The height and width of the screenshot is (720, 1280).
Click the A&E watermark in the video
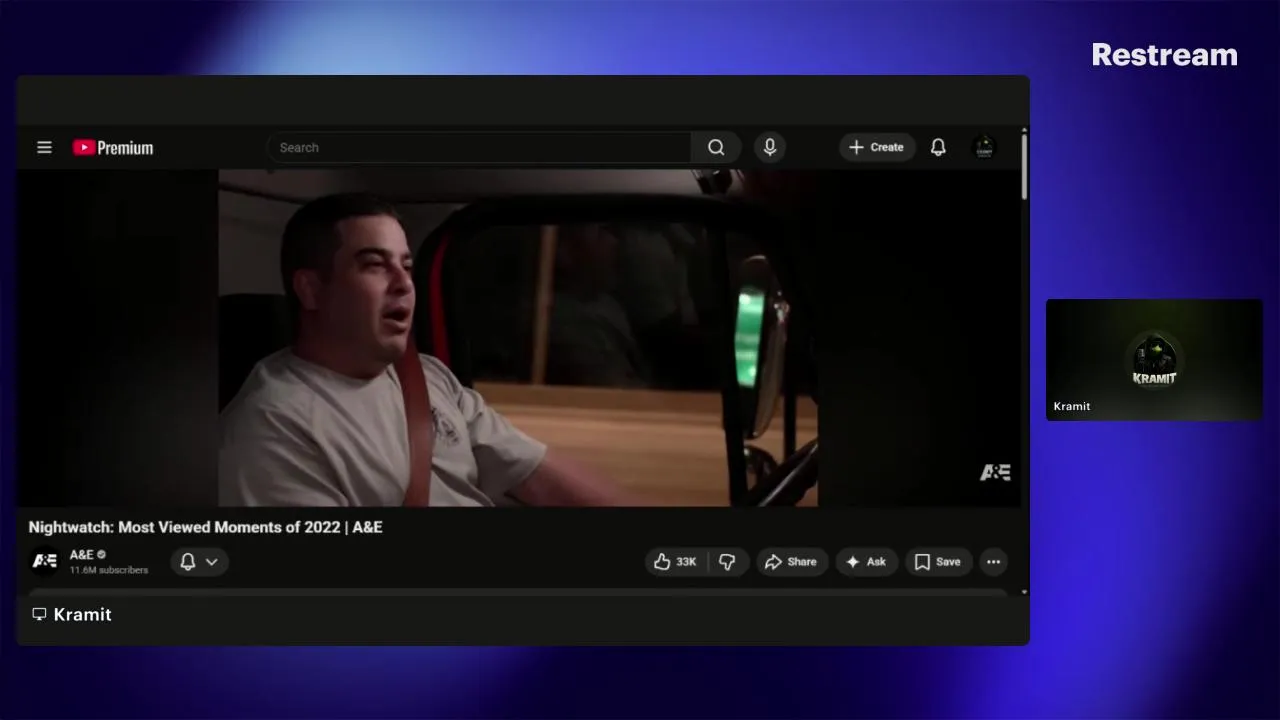(x=995, y=472)
